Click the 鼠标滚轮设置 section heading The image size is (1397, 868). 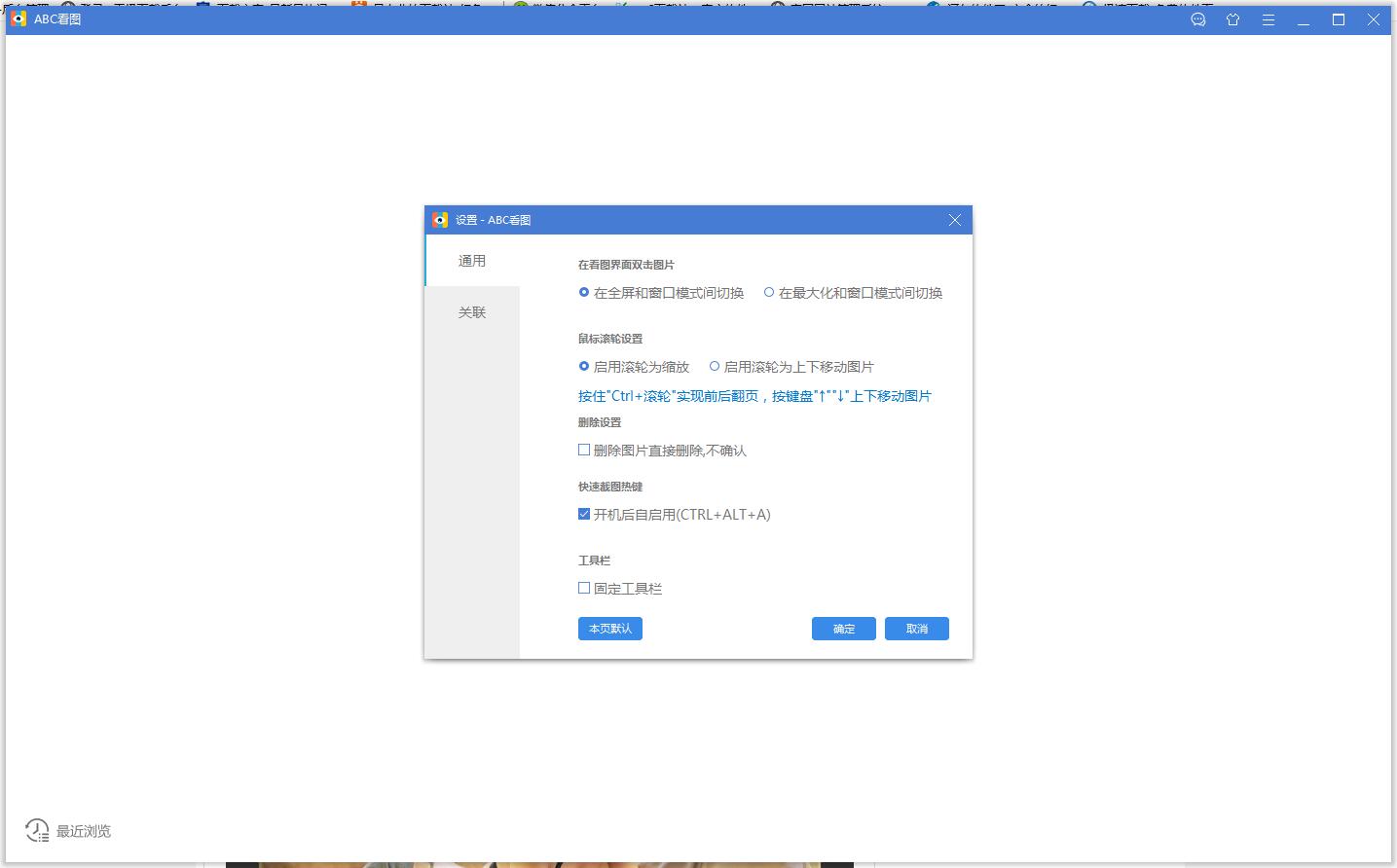click(x=610, y=339)
